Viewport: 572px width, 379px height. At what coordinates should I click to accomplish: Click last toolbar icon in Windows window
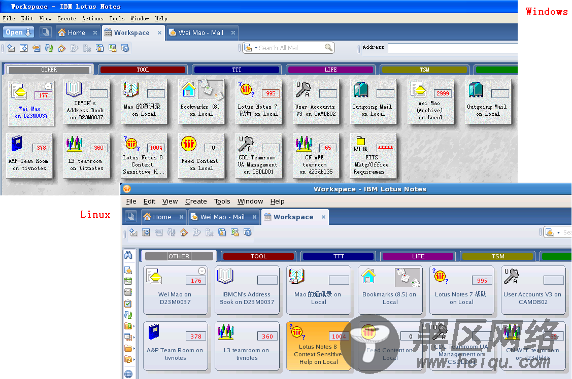[125, 48]
